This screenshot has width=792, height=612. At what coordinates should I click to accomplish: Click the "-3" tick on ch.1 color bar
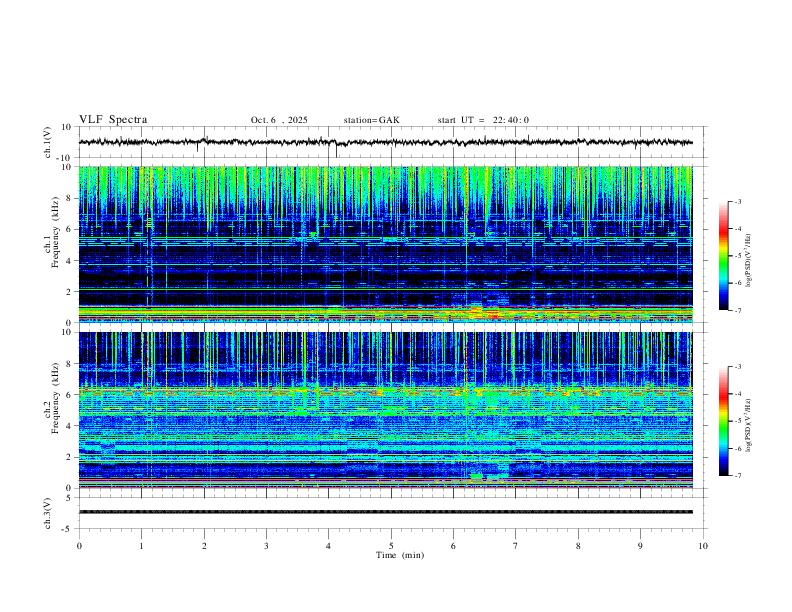point(737,201)
